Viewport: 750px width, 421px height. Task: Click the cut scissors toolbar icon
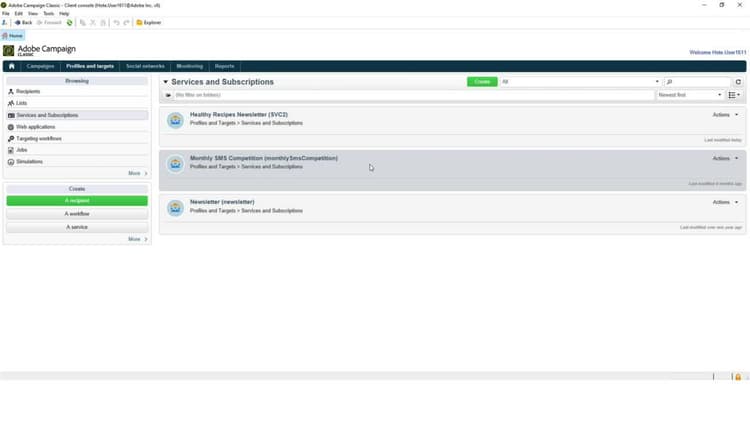point(93,22)
